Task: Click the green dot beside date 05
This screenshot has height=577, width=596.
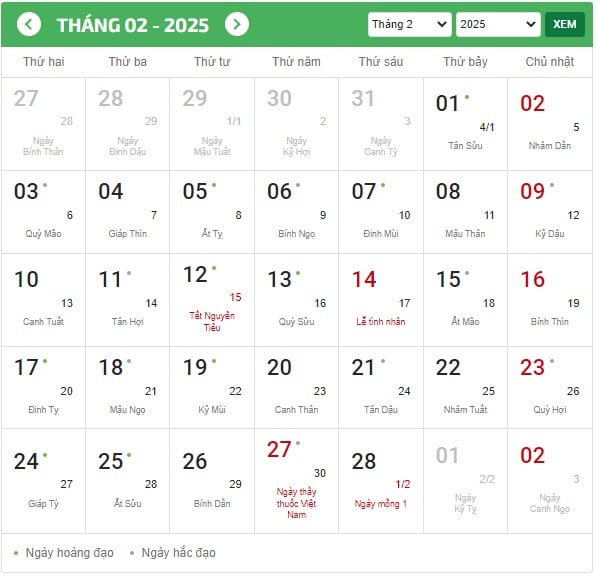Action: click(x=214, y=185)
